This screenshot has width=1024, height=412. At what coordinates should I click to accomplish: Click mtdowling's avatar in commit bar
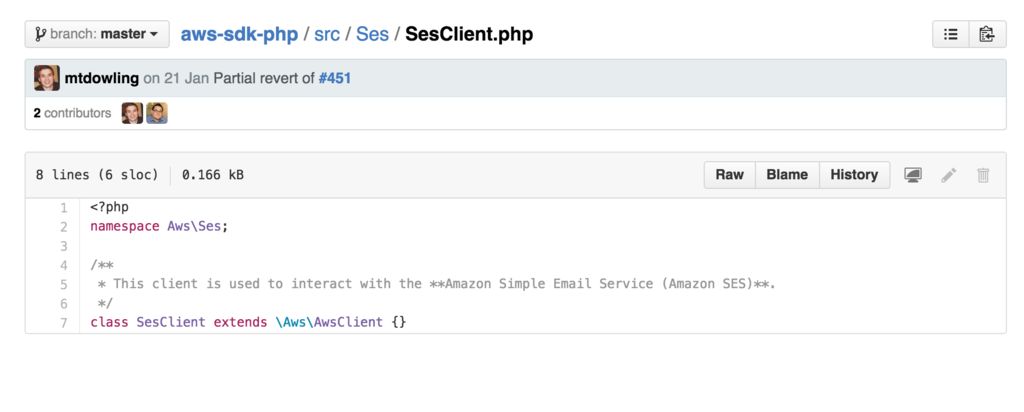click(x=46, y=78)
